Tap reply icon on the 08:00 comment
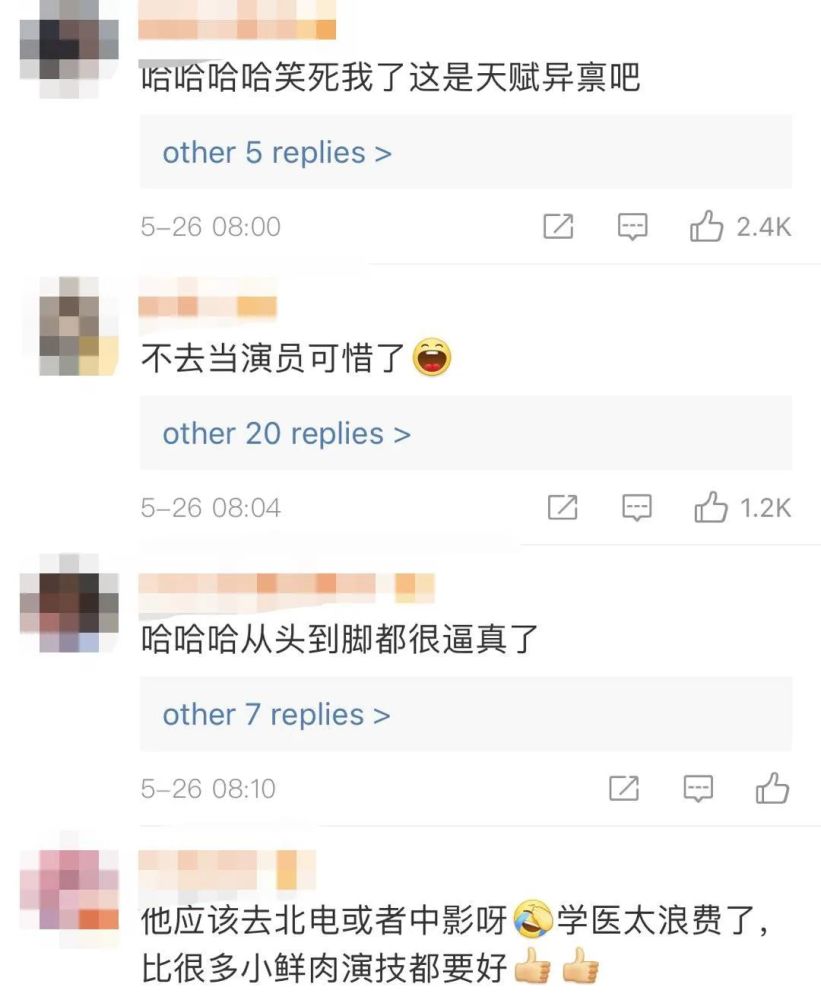 coord(632,226)
